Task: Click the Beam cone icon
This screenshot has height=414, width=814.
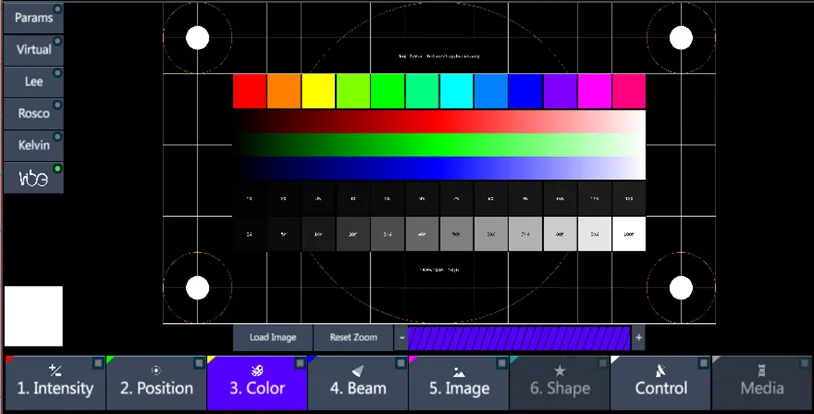Action: point(358,370)
